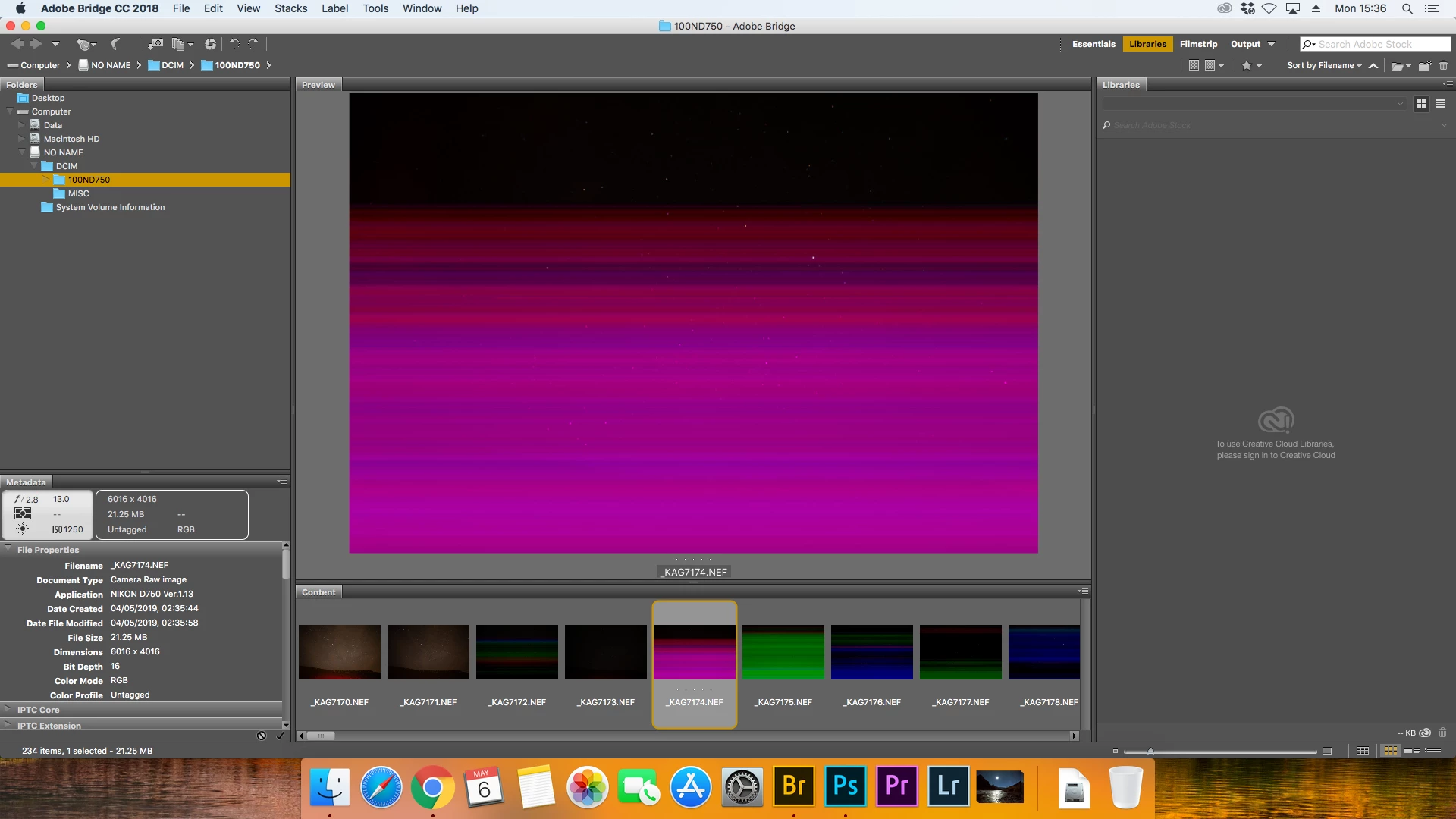The width and height of the screenshot is (1456, 819).
Task: Lock thumbnail grid view in status bar
Action: pos(1363,751)
